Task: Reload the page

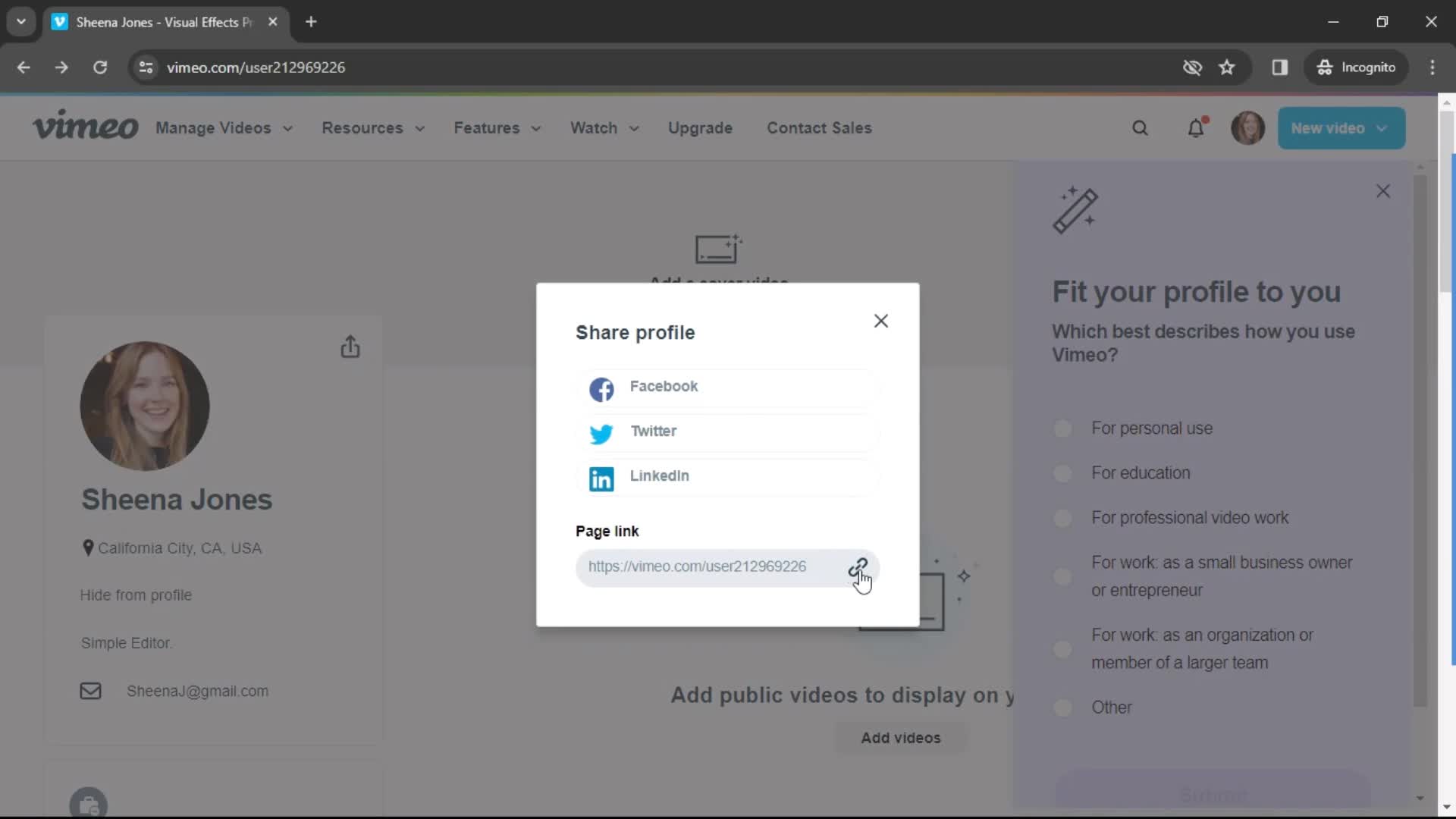Action: point(99,67)
